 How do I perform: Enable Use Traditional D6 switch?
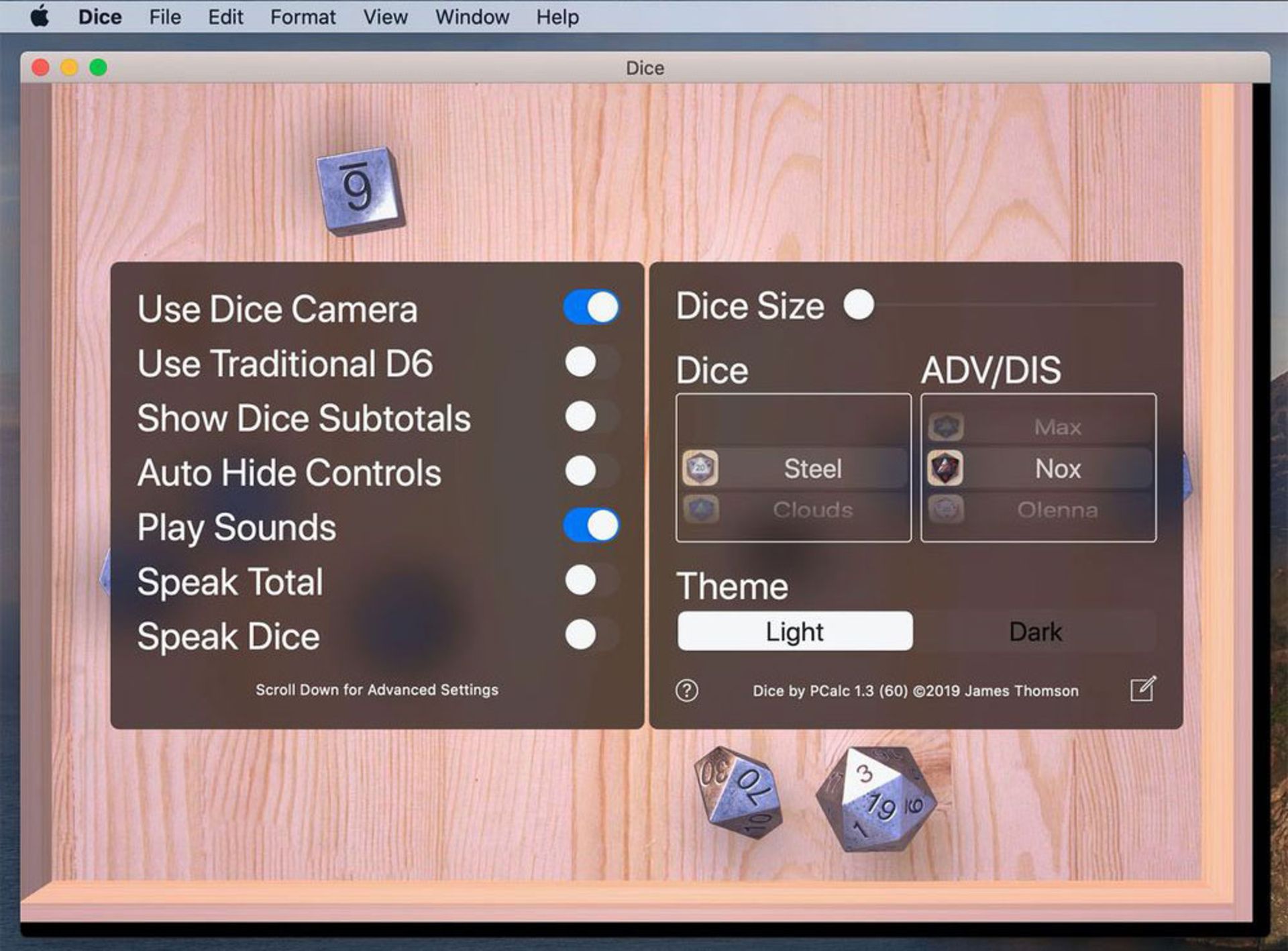pyautogui.click(x=591, y=362)
